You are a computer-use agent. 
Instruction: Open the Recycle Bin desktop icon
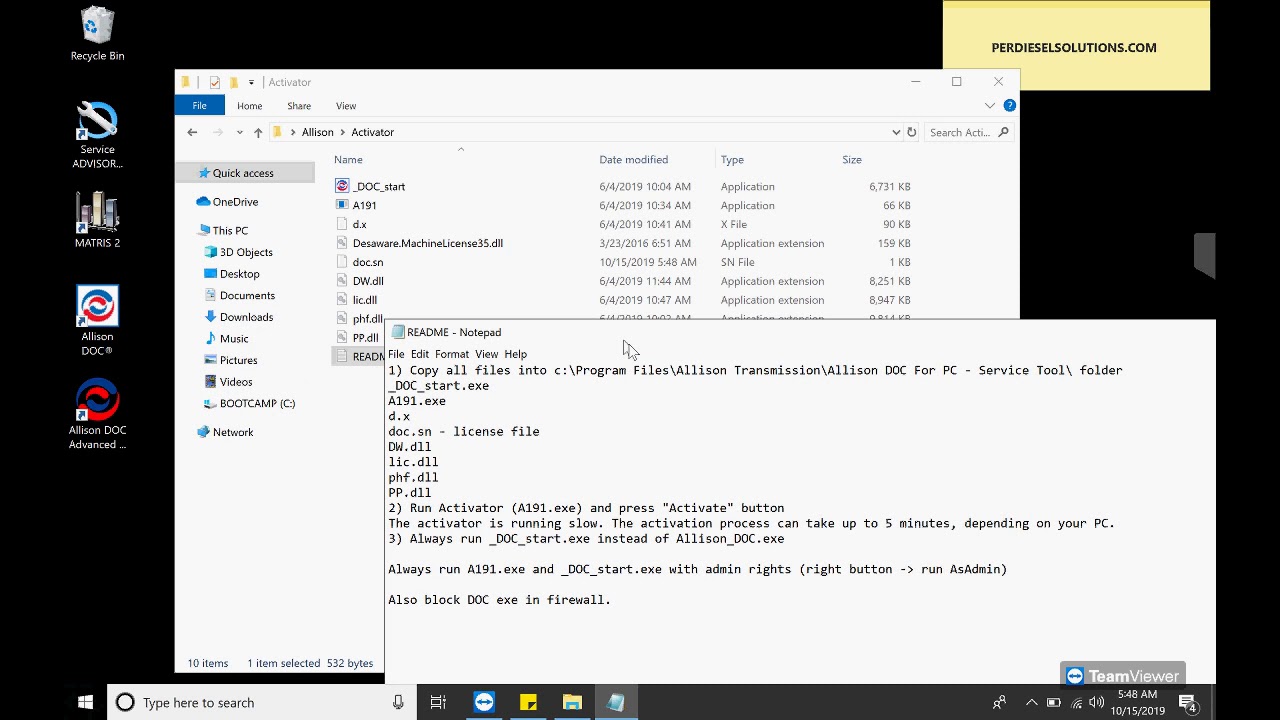tap(97, 35)
